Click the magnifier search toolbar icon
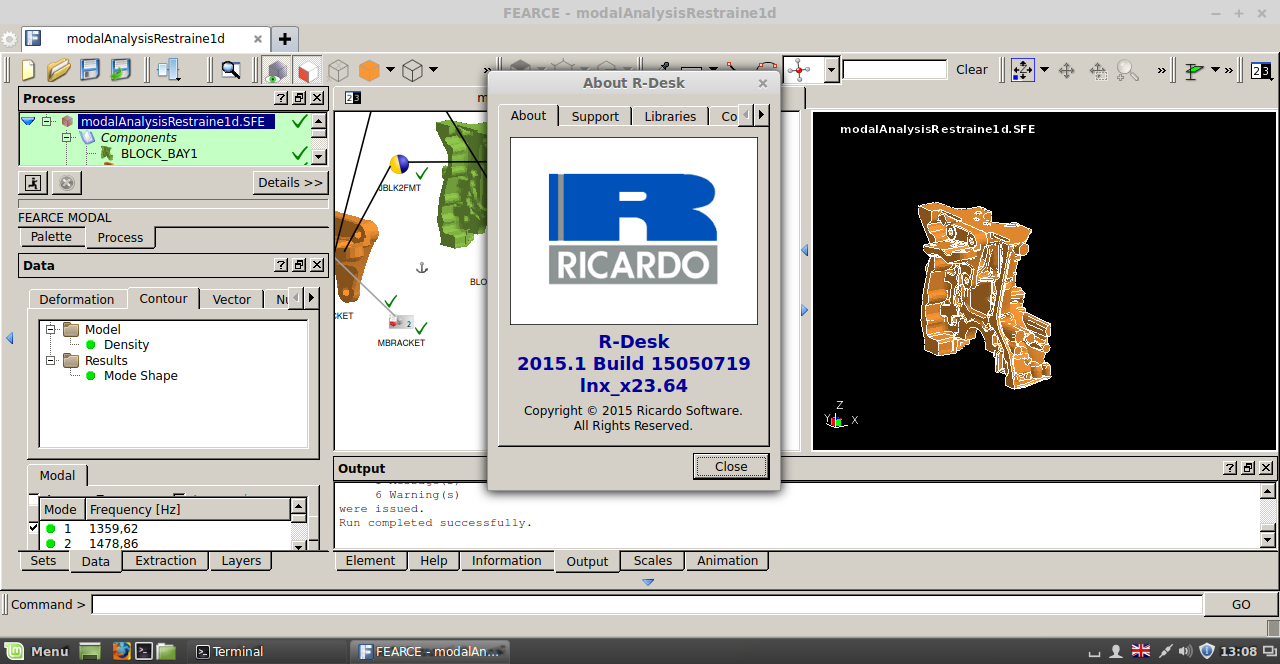This screenshot has width=1280, height=664. pyautogui.click(x=231, y=70)
